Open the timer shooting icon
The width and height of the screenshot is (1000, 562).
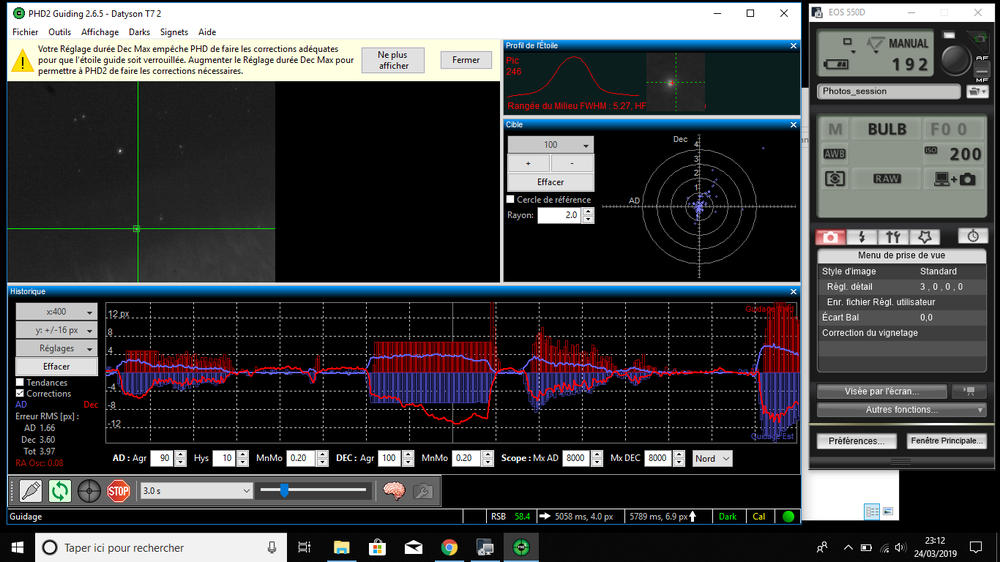[x=973, y=236]
